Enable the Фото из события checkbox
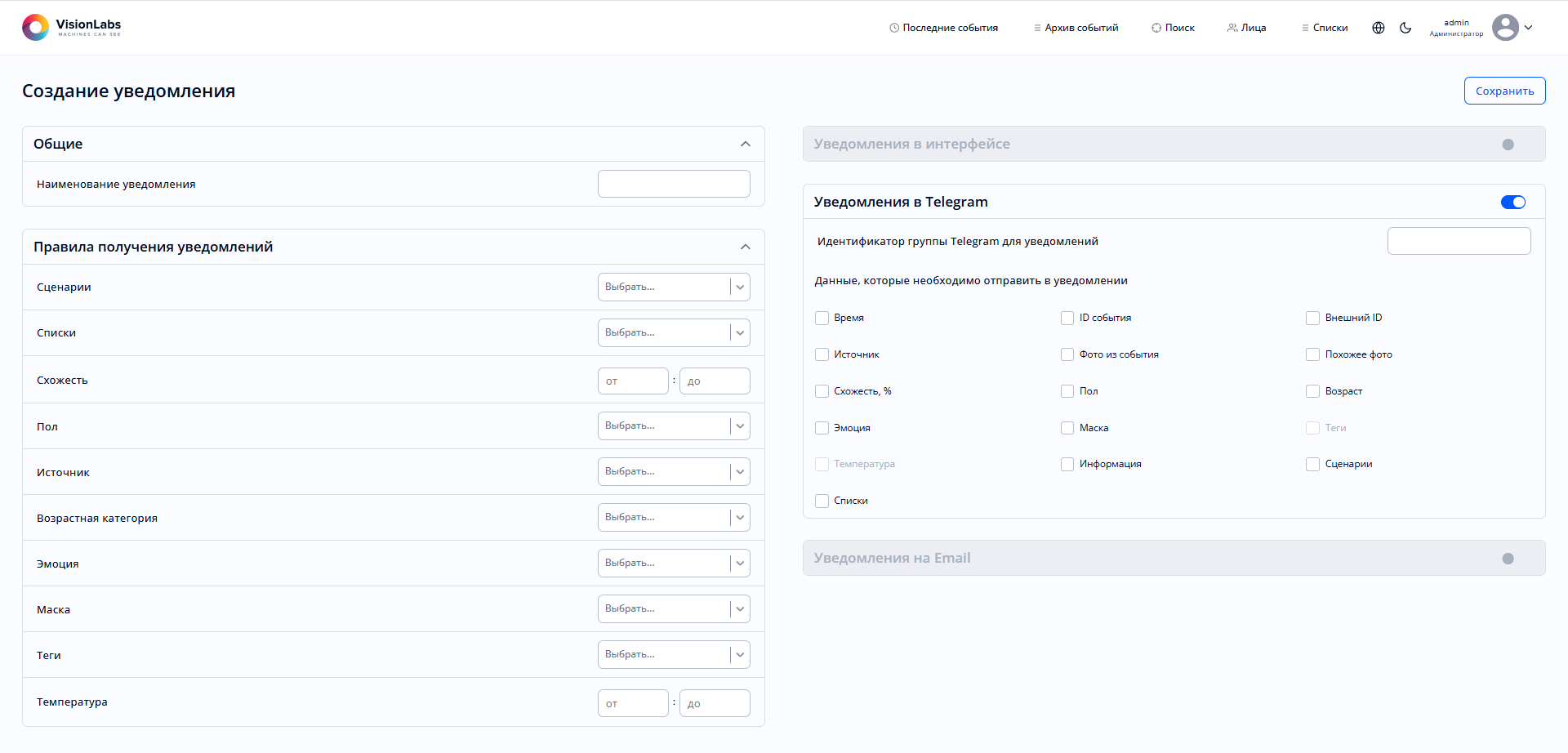 (1067, 354)
